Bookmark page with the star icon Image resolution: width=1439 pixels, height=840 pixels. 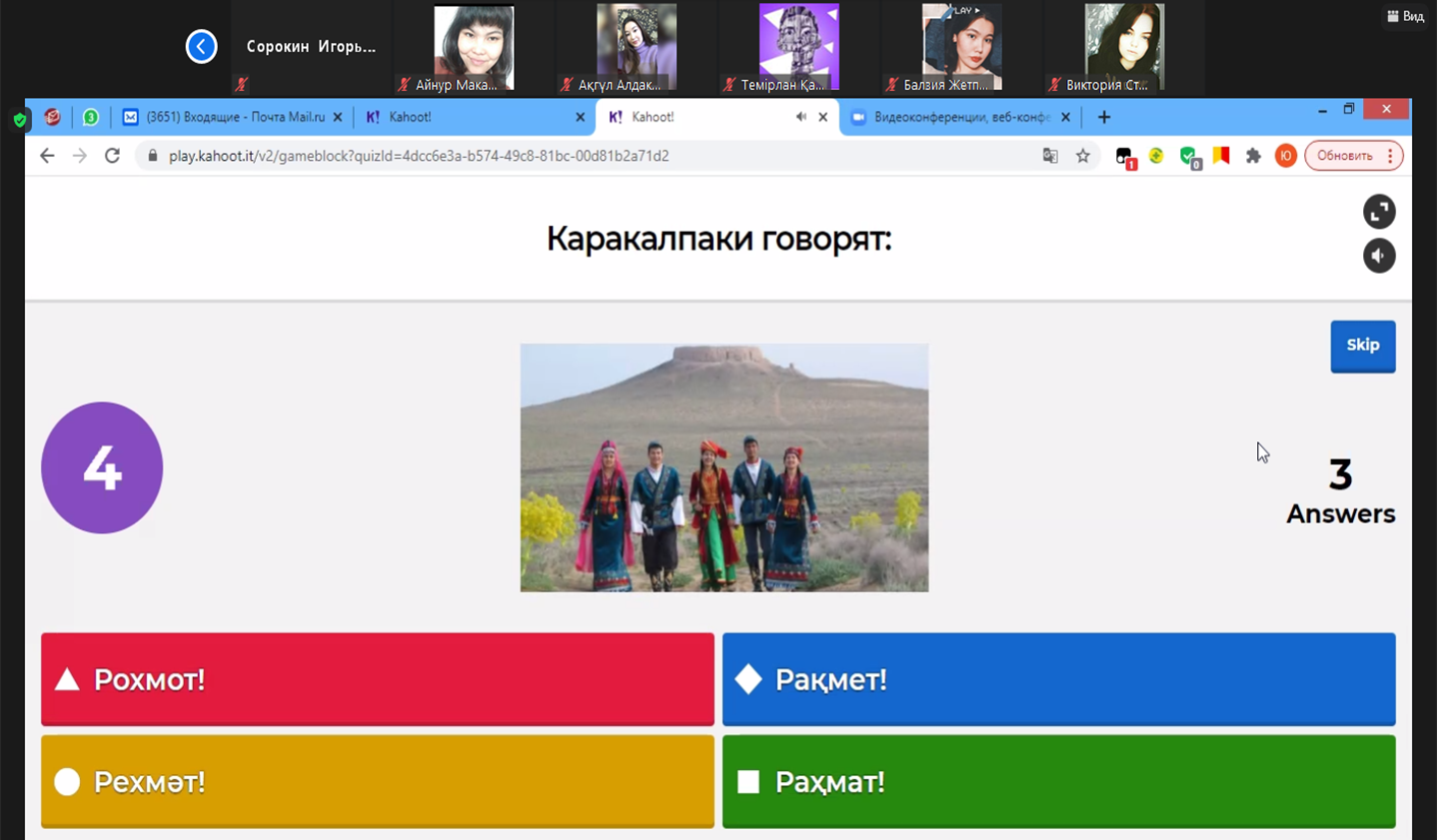click(x=1082, y=156)
